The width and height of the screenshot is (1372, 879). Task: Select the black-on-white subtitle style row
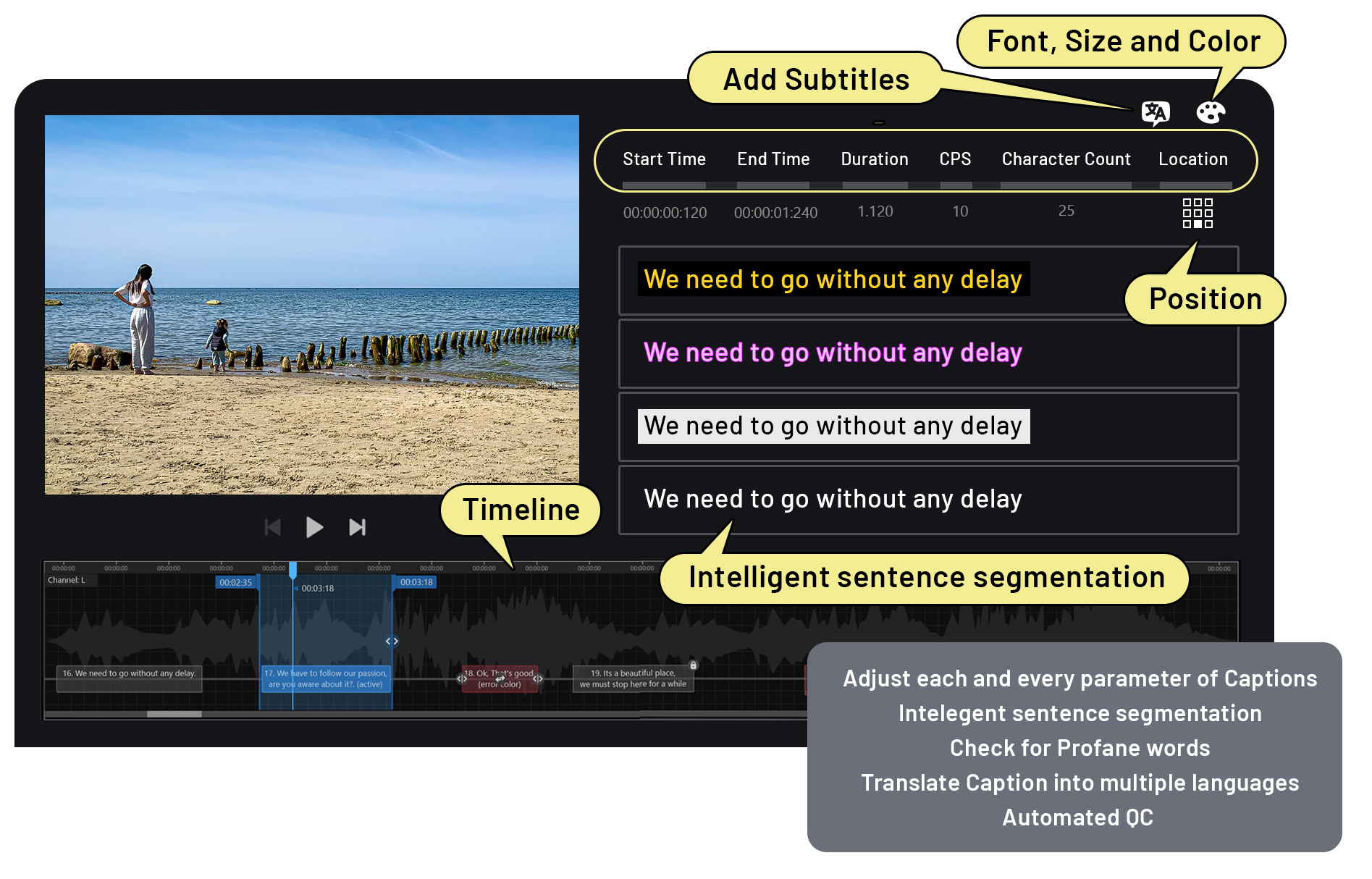pos(928,426)
